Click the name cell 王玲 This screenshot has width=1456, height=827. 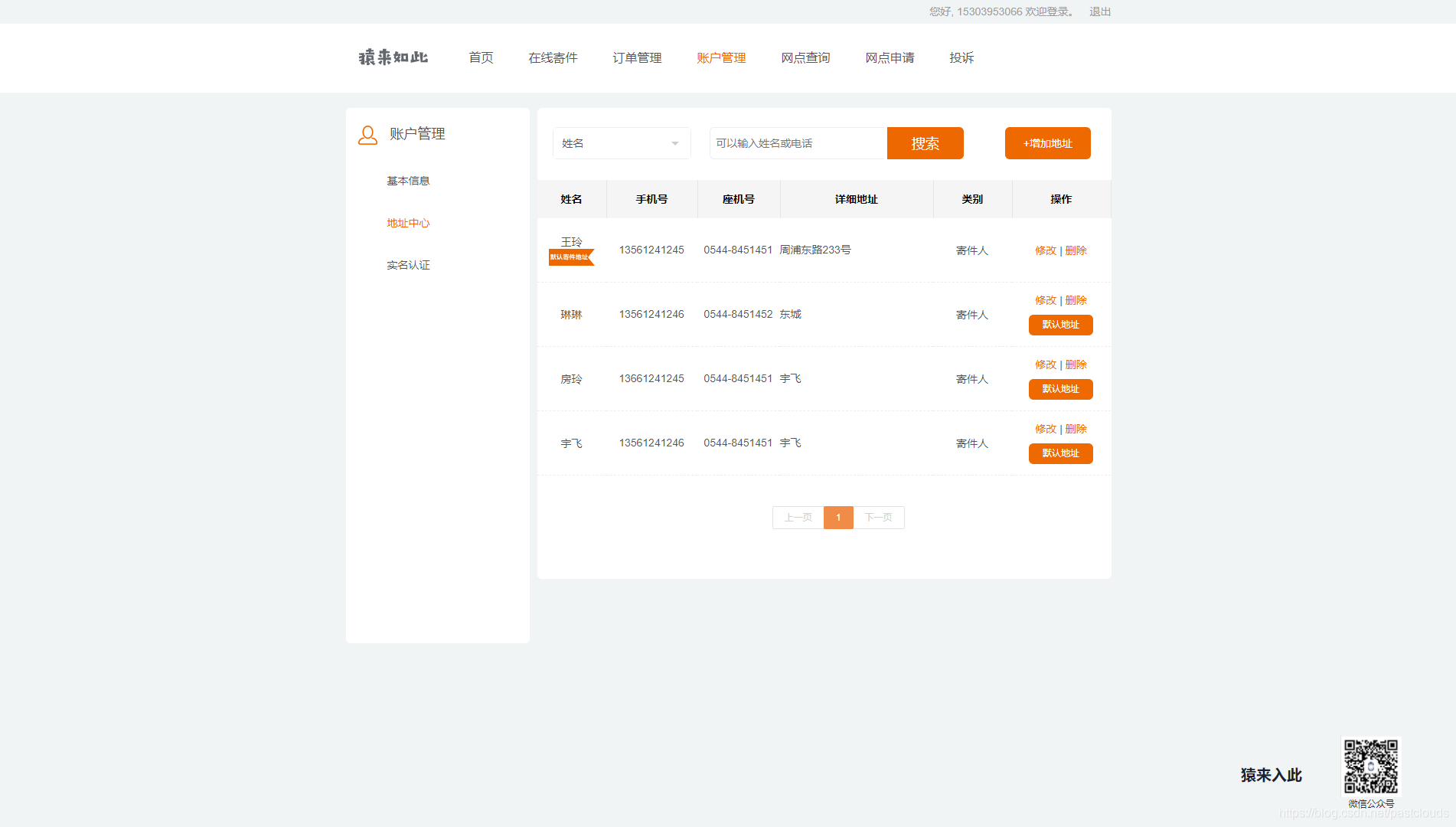571,242
